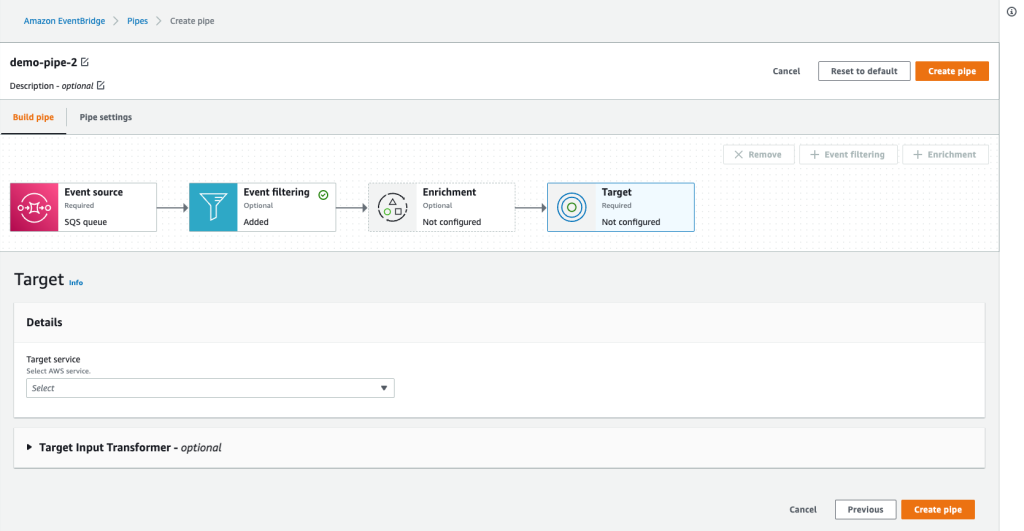Click the 'SQS queue' text
Viewport: 1024px width, 531px height.
tap(86, 222)
